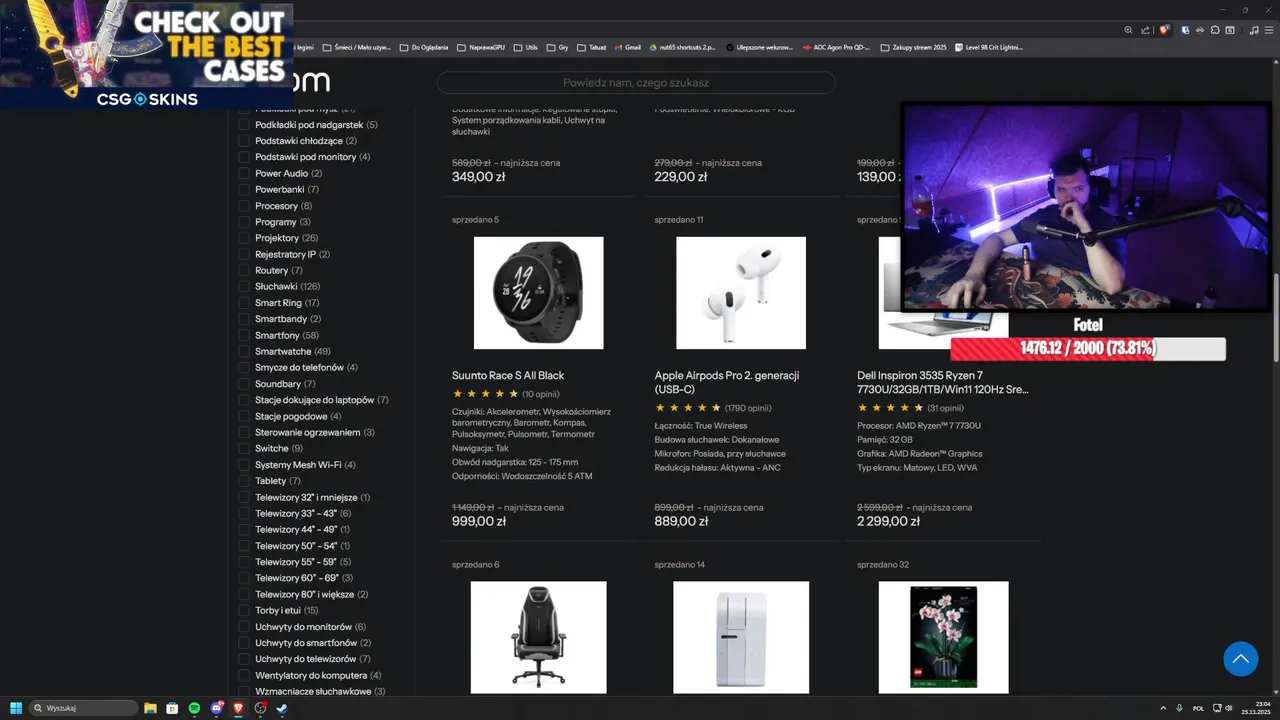Click the back-to-top arrow button
This screenshot has height=720, width=1280.
(x=1240, y=659)
